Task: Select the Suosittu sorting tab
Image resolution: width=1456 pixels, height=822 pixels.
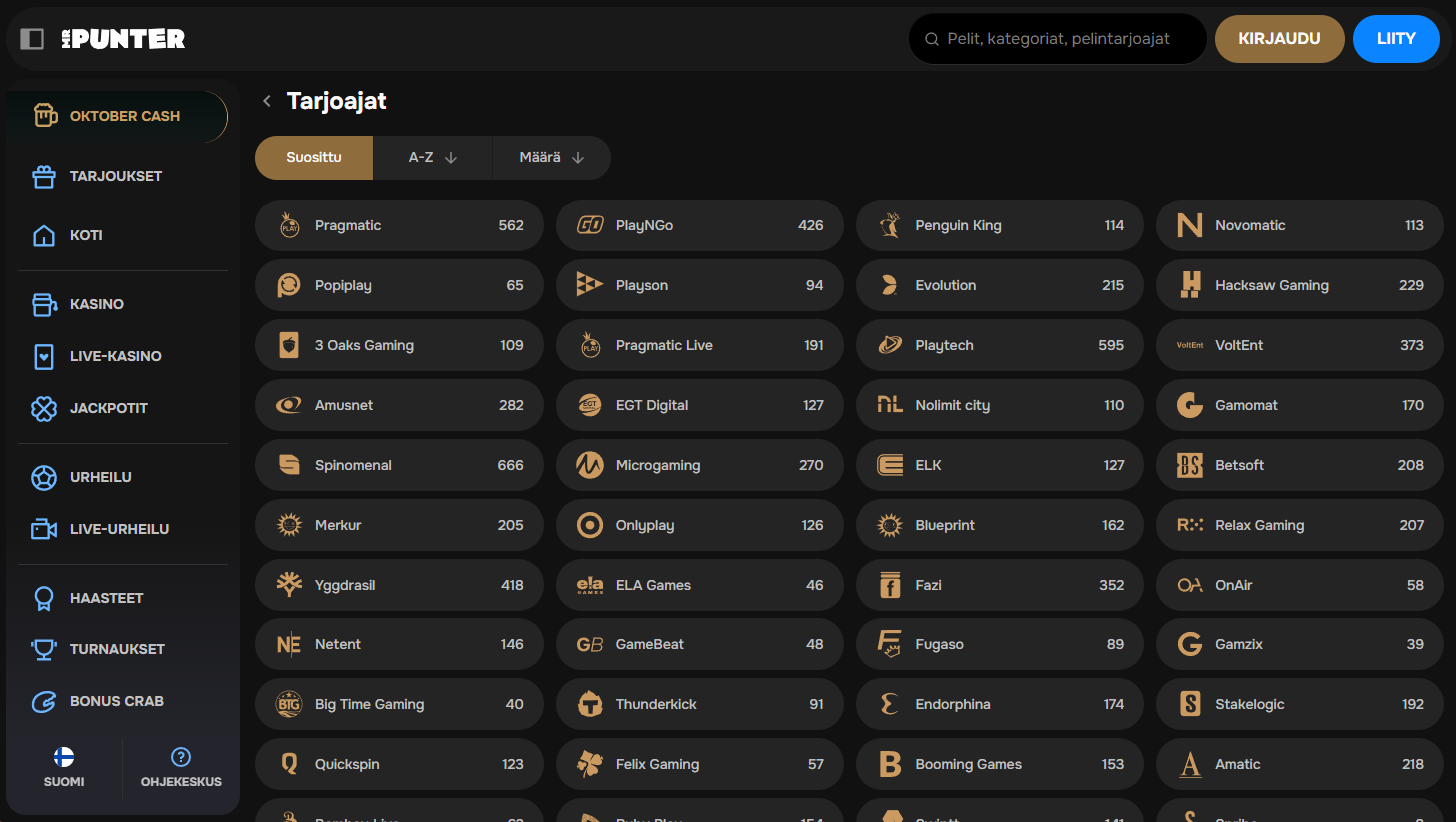Action: coord(314,158)
